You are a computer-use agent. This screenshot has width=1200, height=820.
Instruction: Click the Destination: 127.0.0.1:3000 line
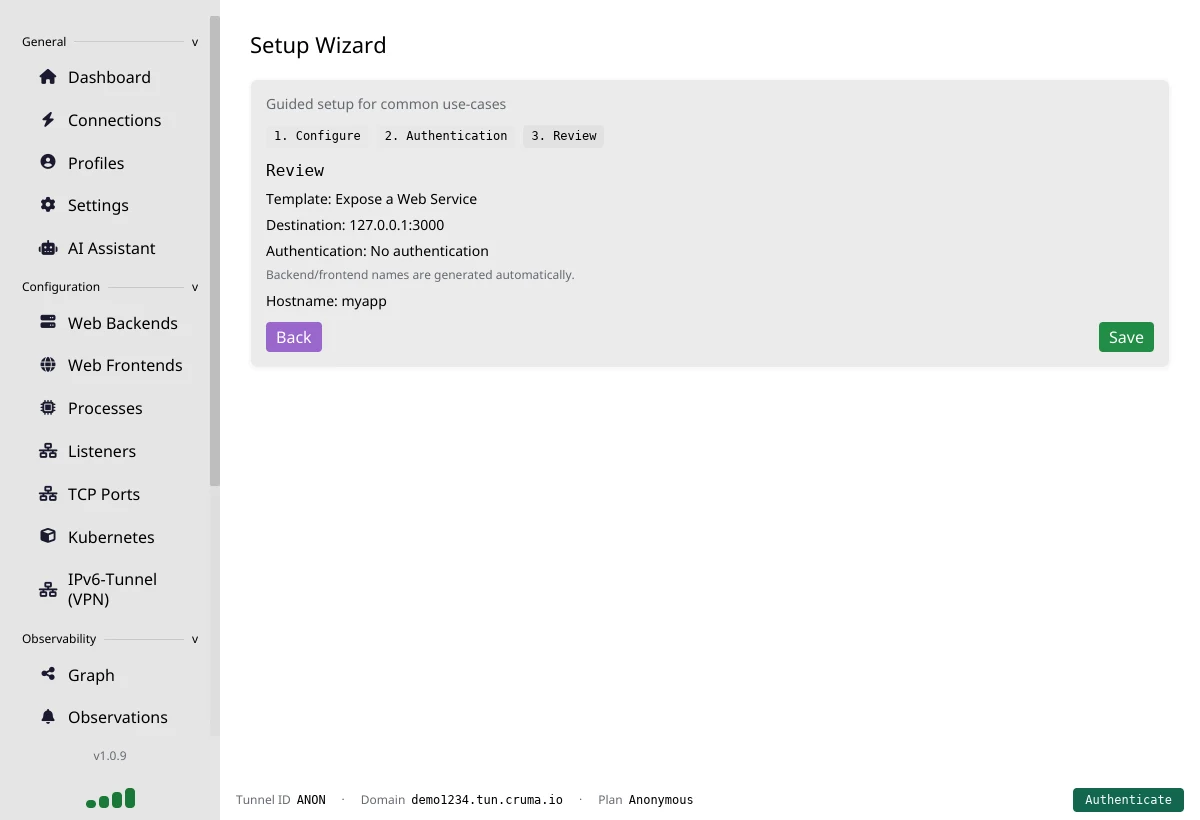(355, 225)
